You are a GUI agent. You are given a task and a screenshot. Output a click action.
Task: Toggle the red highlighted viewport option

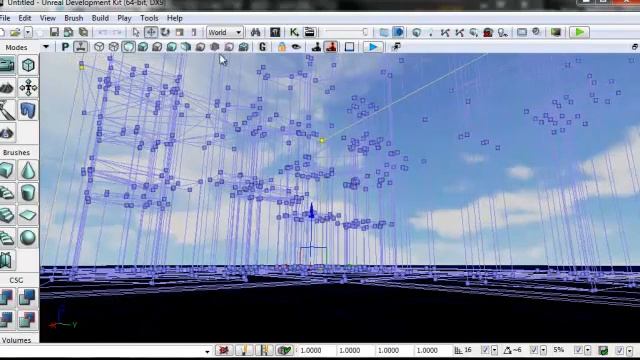pyautogui.click(x=331, y=47)
